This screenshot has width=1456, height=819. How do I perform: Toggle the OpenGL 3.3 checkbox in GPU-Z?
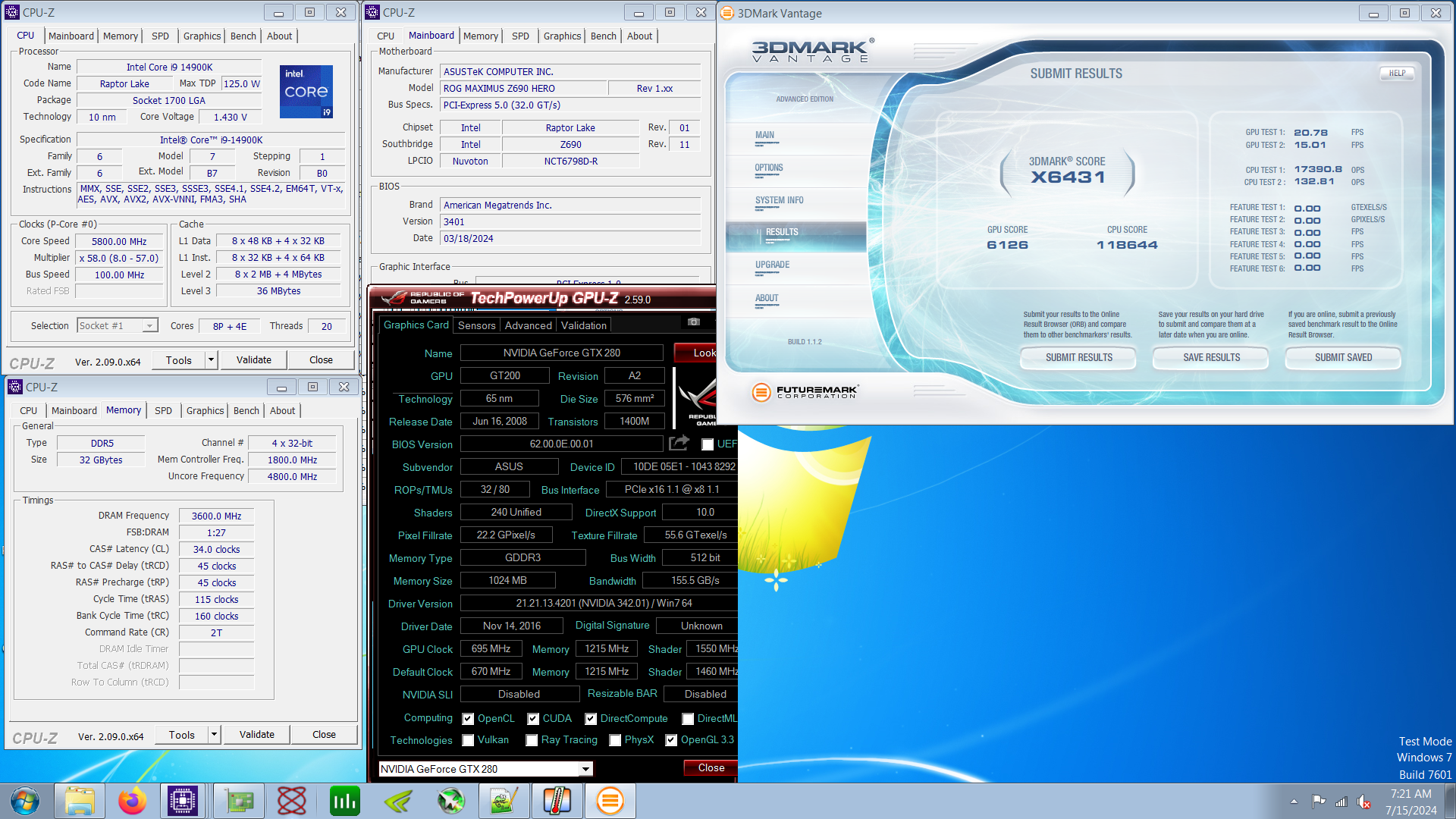point(671,740)
